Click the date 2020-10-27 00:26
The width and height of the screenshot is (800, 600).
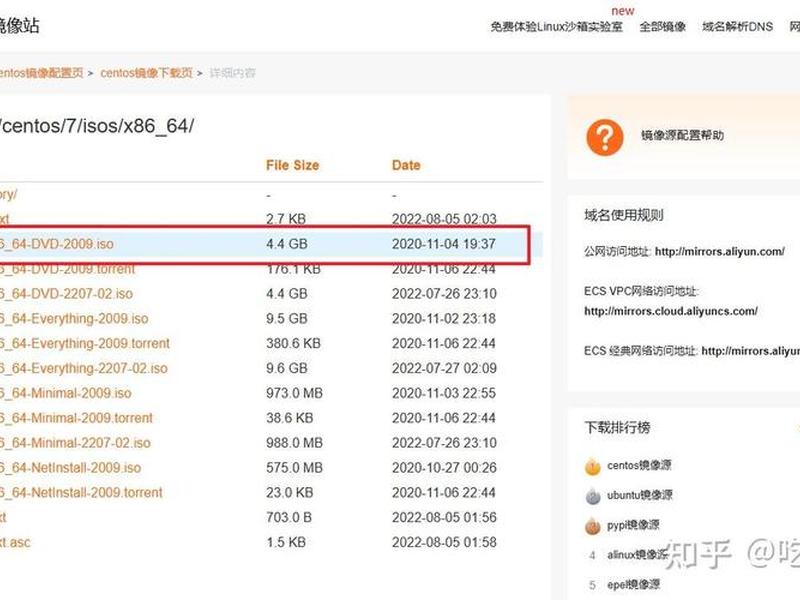click(x=444, y=468)
